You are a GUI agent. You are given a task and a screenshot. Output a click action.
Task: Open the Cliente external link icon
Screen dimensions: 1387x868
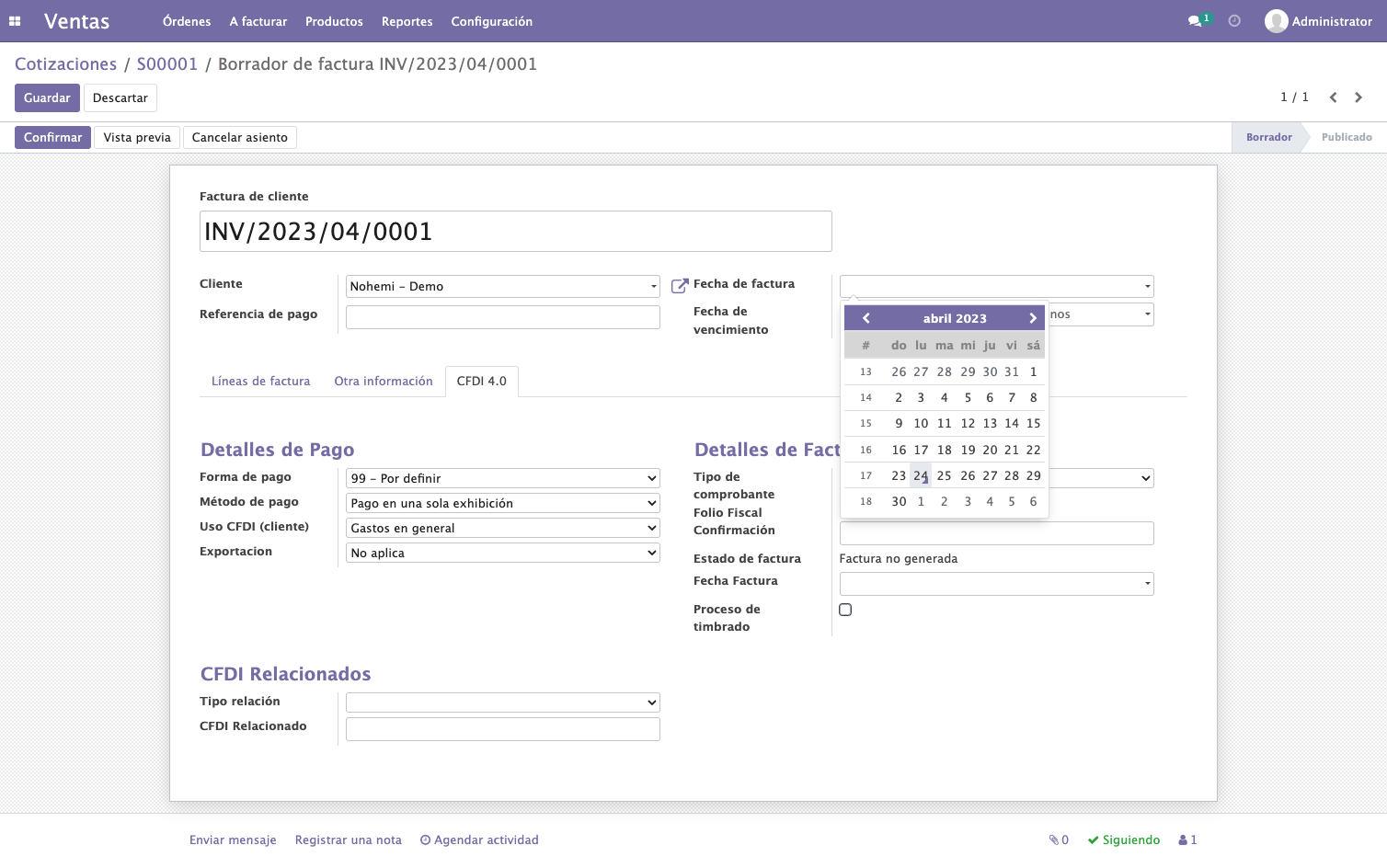click(680, 286)
